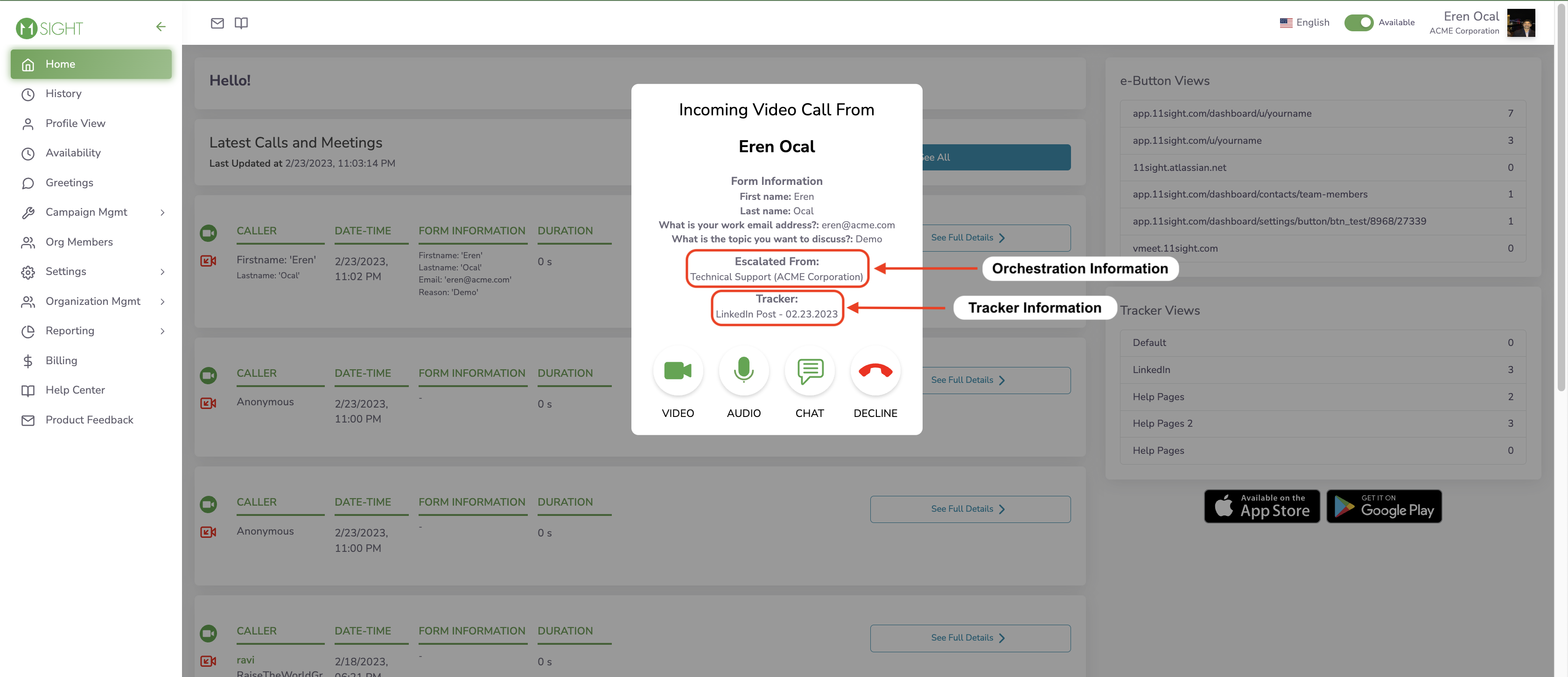Click the Reporting pie chart icon
The image size is (1568, 677).
(28, 331)
